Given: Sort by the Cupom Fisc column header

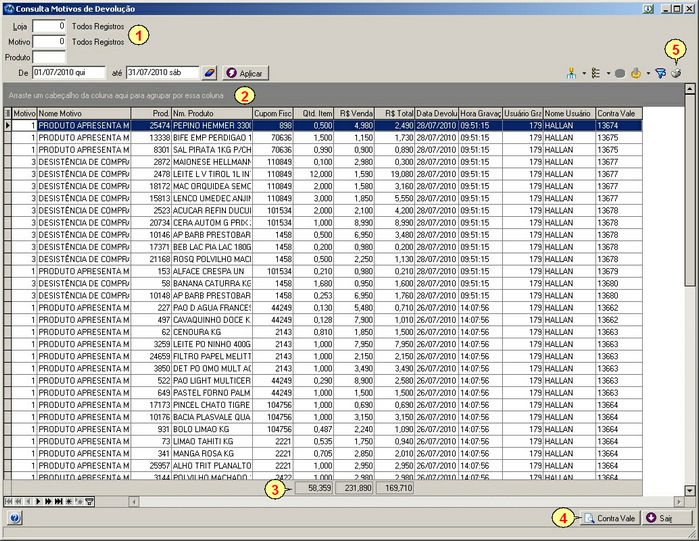Looking at the screenshot, I should [273, 114].
